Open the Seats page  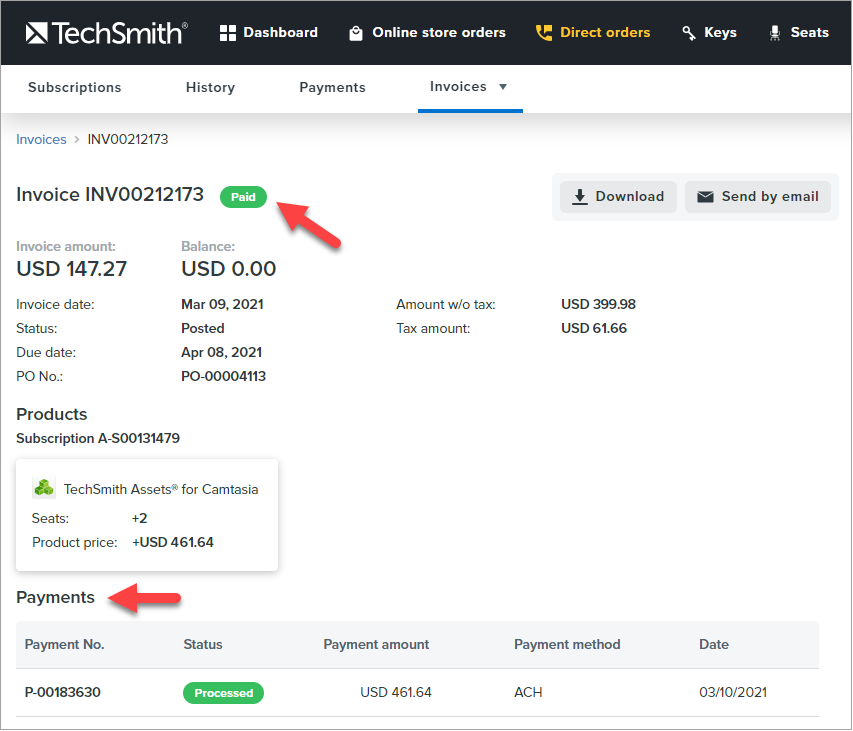tap(799, 33)
